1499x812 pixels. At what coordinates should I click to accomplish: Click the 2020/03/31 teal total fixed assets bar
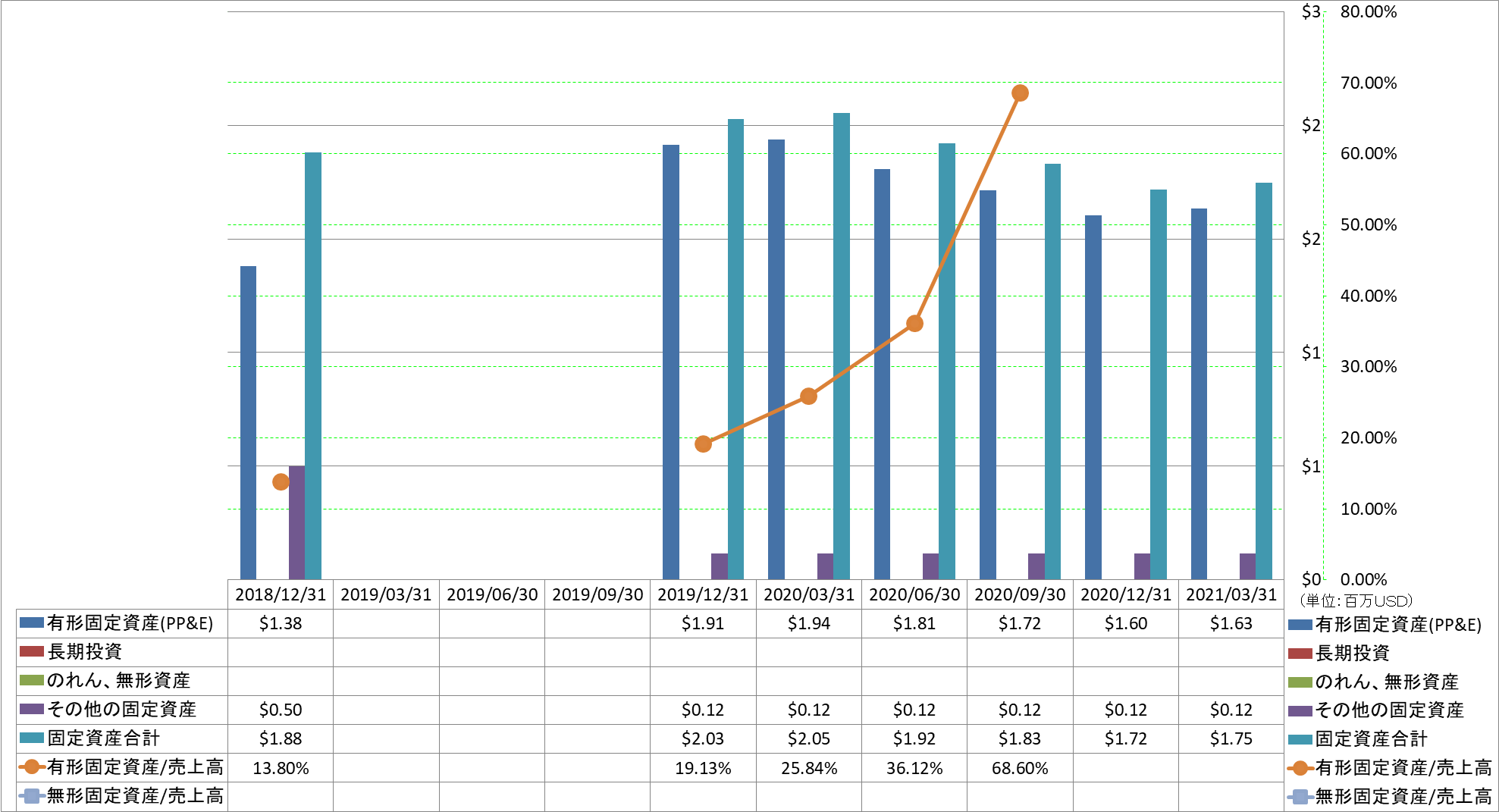tap(842, 346)
